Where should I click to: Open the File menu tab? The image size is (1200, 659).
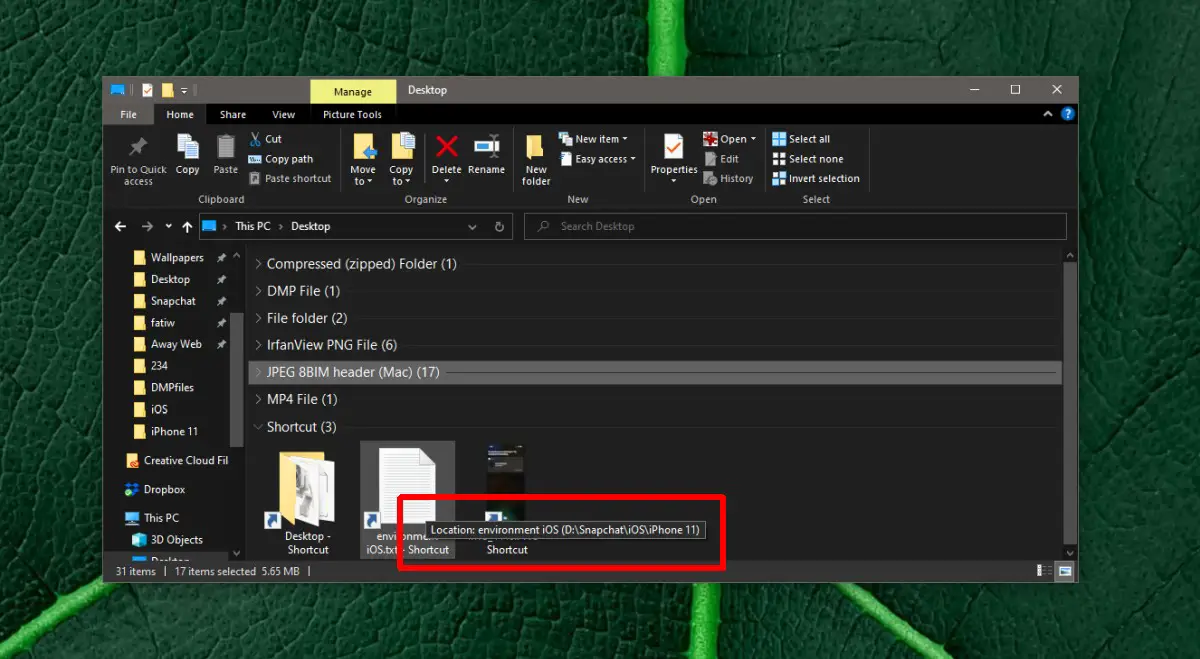[128, 115]
